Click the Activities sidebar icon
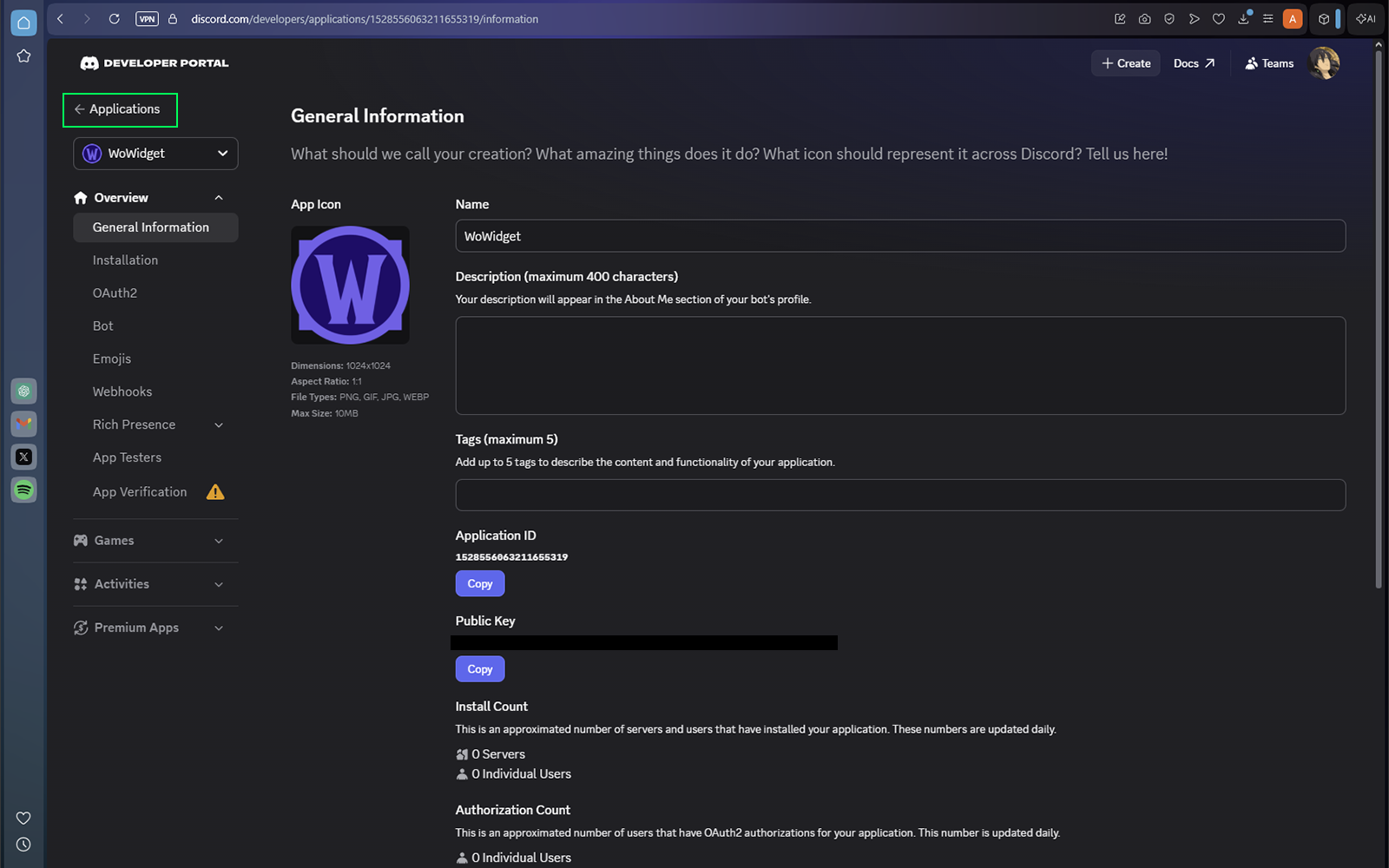The image size is (1389, 868). click(x=81, y=584)
